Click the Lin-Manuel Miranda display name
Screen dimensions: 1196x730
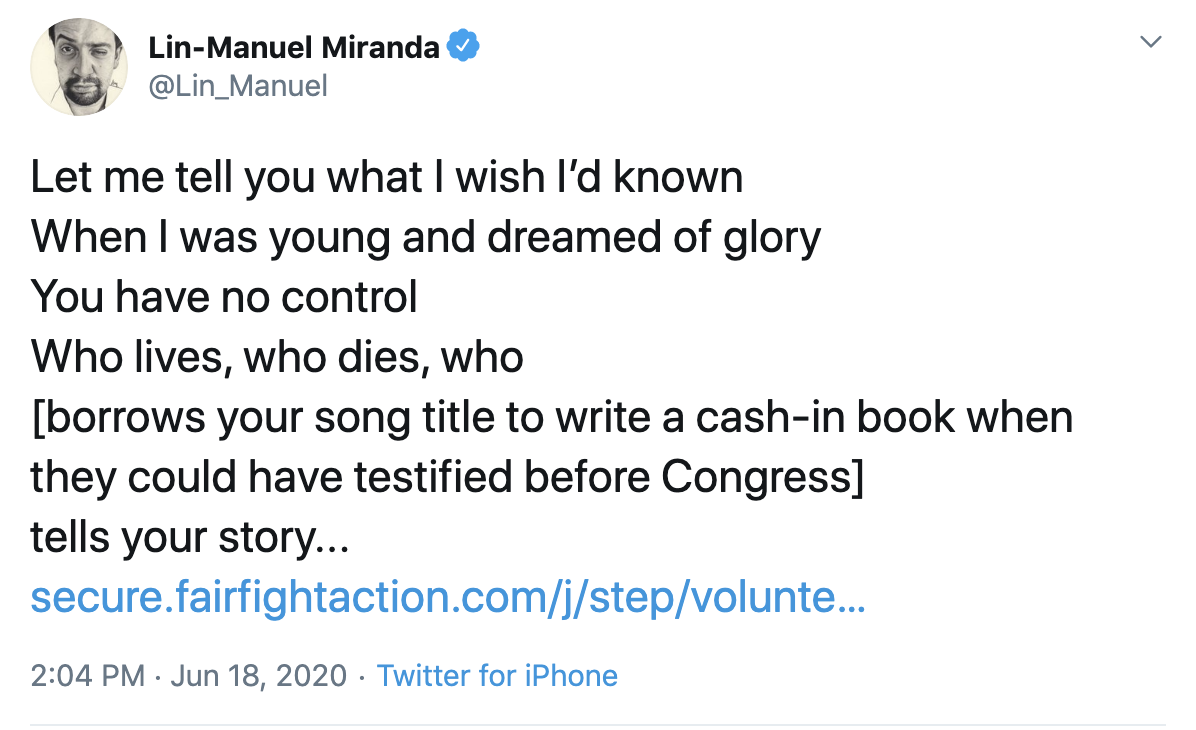point(294,46)
